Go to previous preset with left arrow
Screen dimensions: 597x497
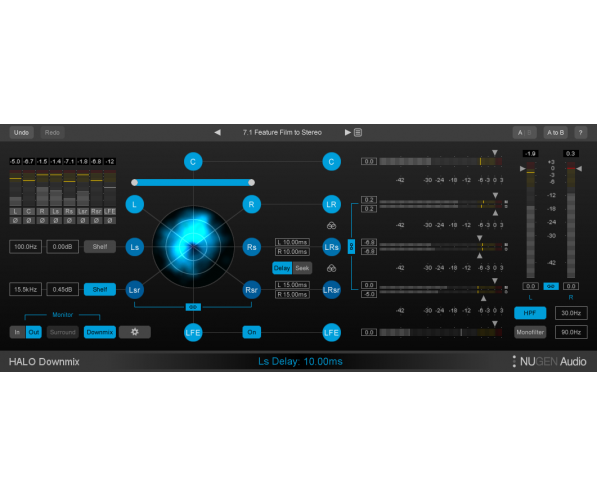tap(217, 133)
